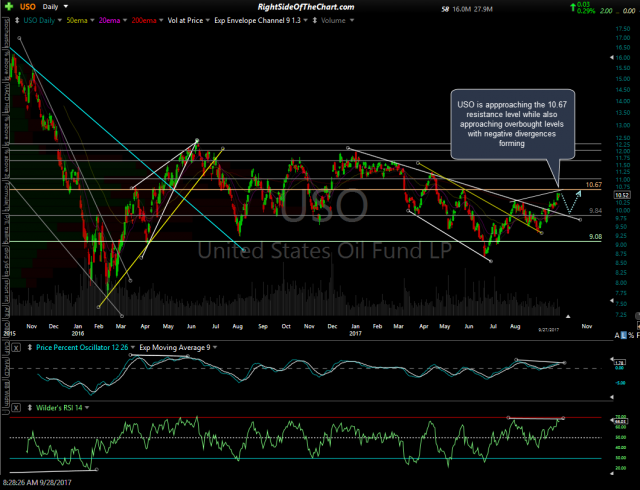Click the lower arrow on the PPO axis
640x490 pixels.
click(x=612, y=396)
